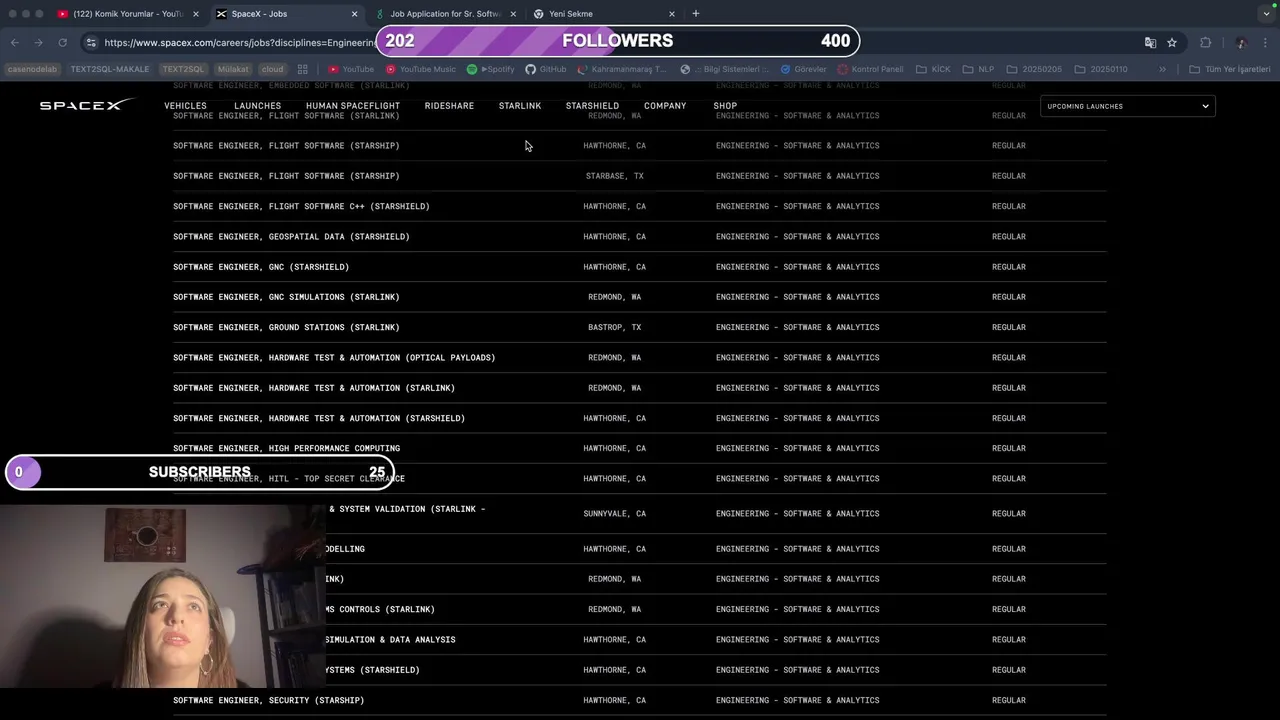
Task: Open the Bilgi Sistemleri bookmark
Action: (x=725, y=69)
